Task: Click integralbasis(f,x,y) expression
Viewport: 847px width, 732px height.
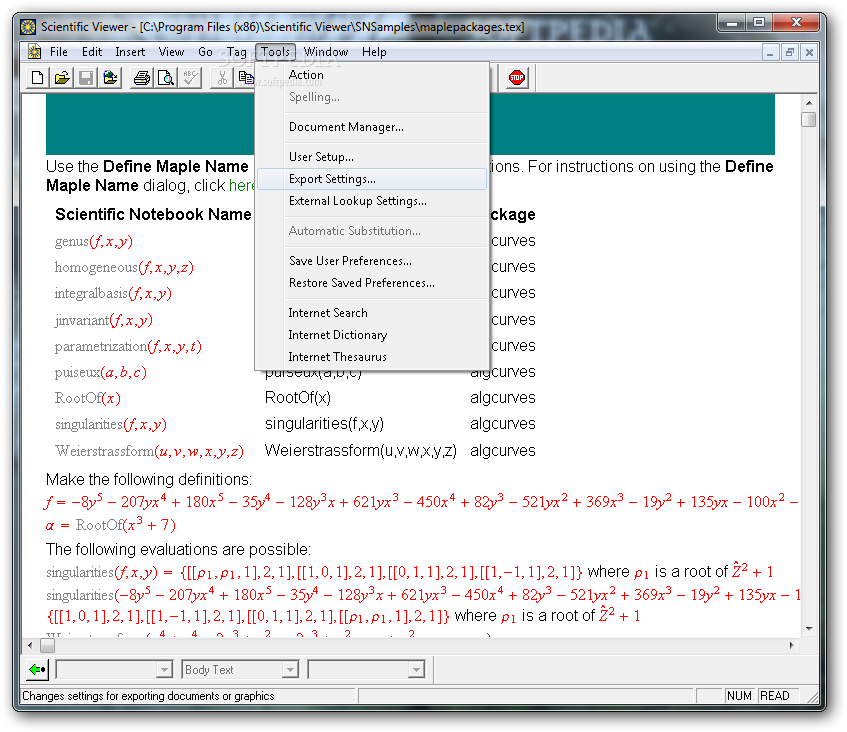Action: click(113, 293)
